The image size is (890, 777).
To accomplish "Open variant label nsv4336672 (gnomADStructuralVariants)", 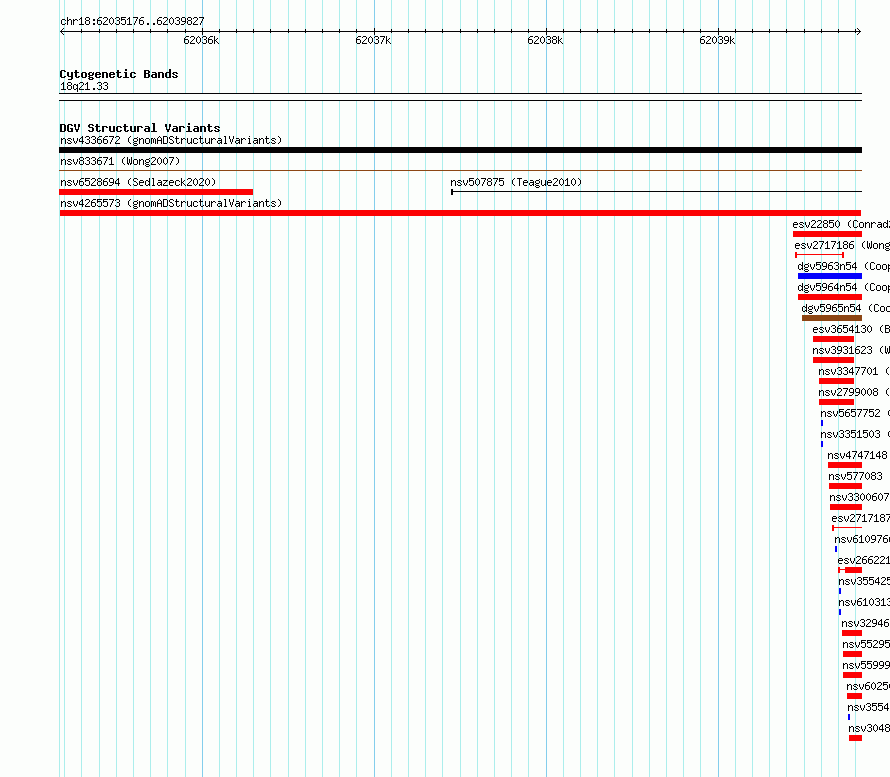I will 171,140.
